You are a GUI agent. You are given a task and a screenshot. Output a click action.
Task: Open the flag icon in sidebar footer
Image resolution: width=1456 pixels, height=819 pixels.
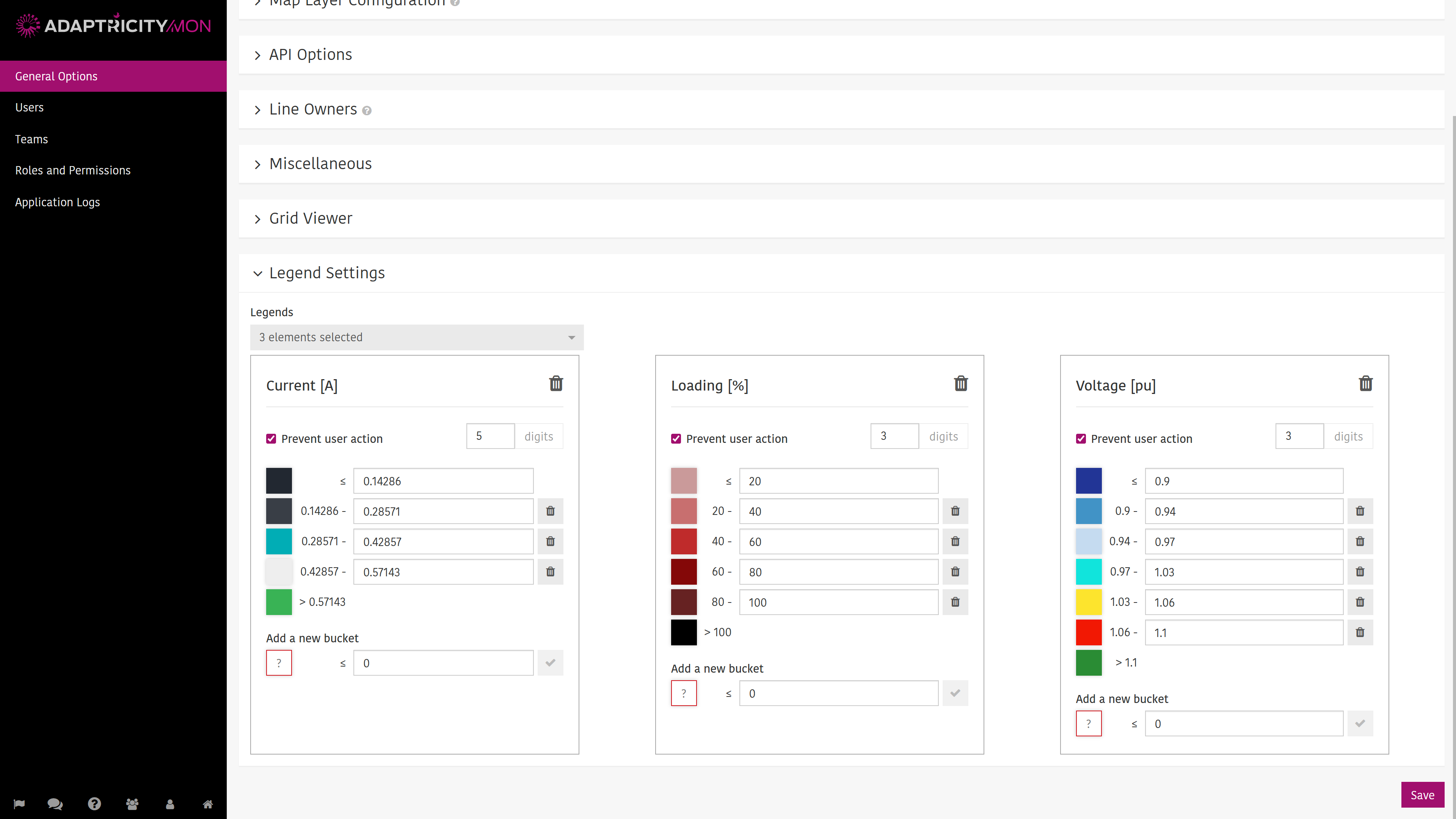pyautogui.click(x=19, y=804)
